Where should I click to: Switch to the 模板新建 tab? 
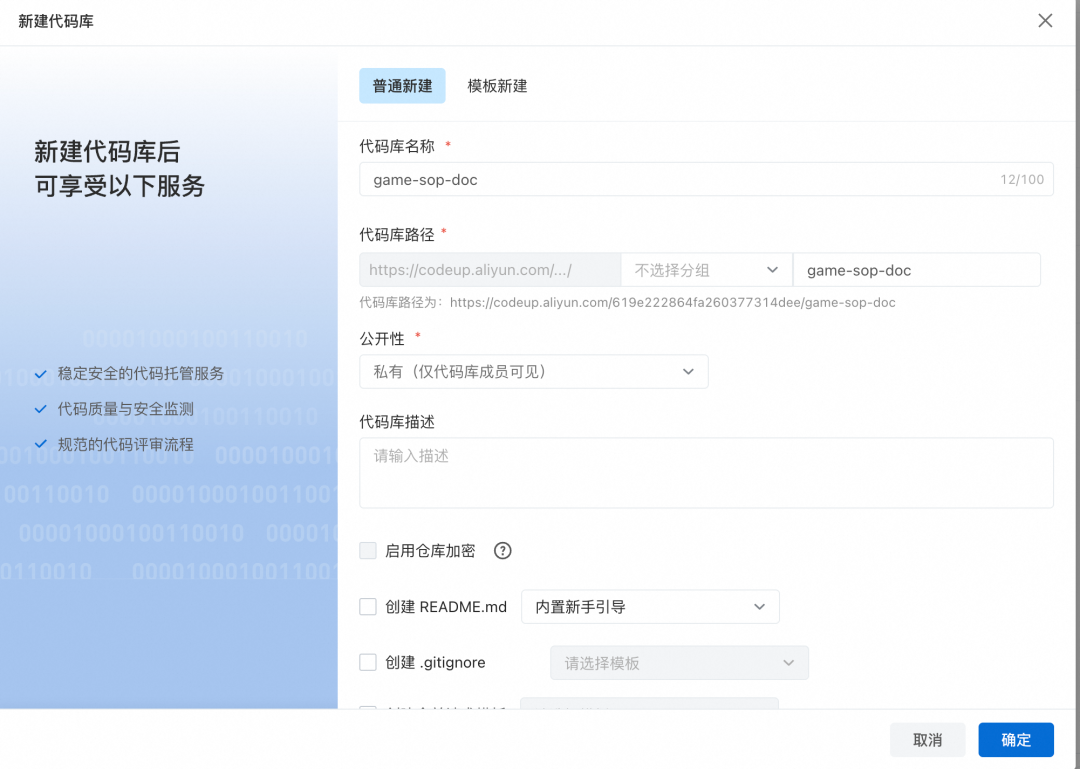[x=497, y=86]
